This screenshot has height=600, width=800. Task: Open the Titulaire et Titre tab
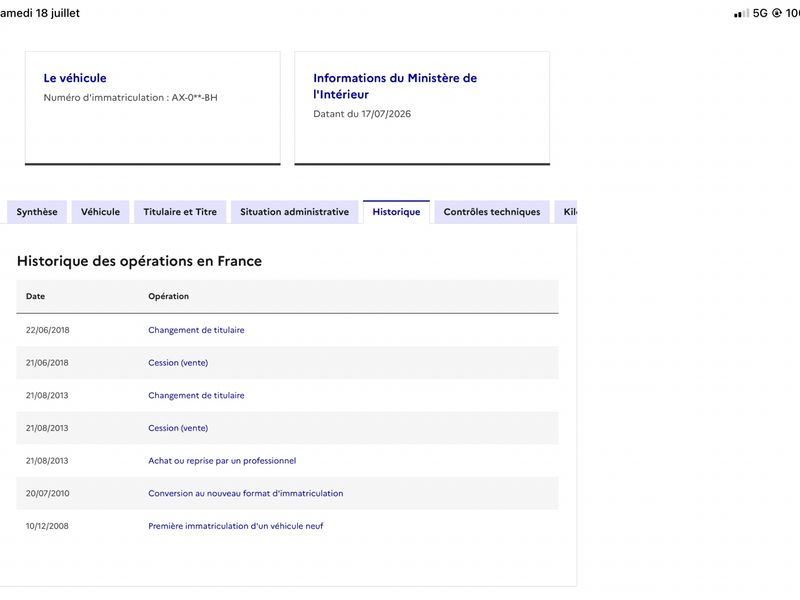click(x=180, y=212)
